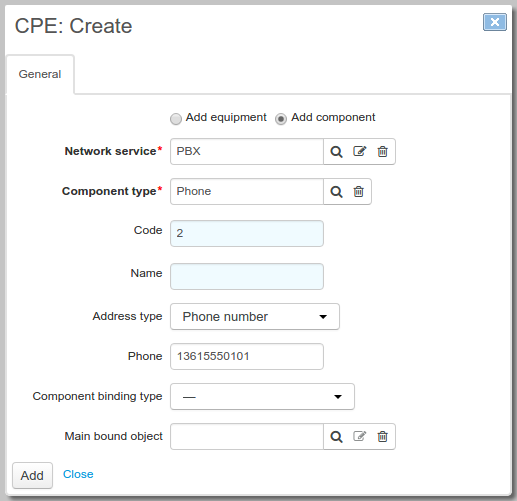517x501 pixels.
Task: Edit the Main bound object entry
Action: [360, 436]
